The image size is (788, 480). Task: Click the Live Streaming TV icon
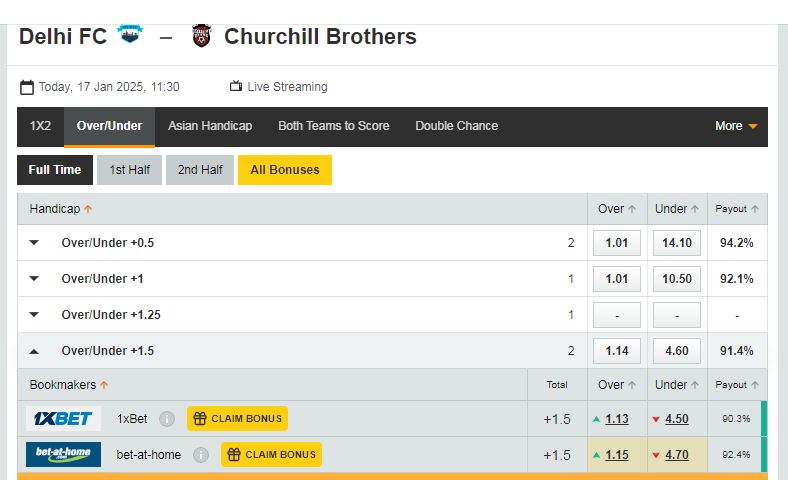(x=236, y=86)
